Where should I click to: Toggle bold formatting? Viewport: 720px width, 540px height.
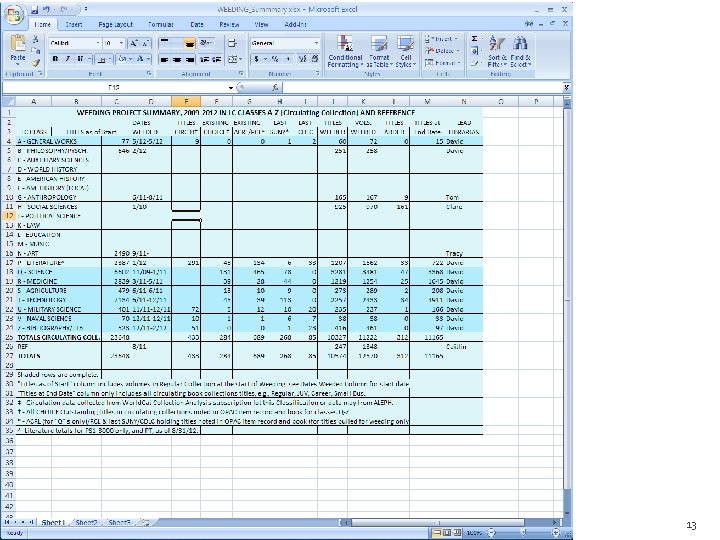(x=55, y=59)
